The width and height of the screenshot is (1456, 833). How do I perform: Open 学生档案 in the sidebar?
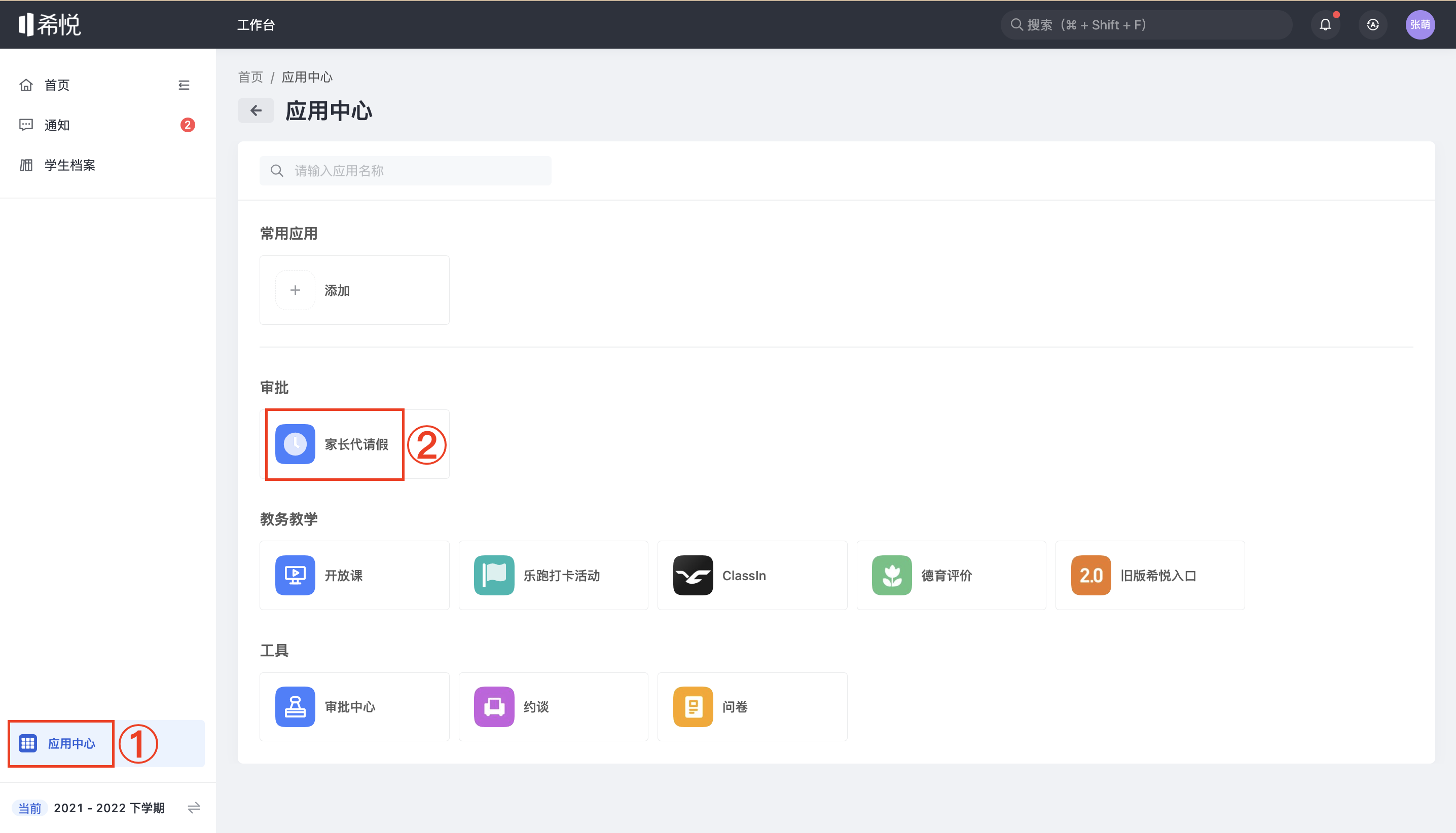click(x=70, y=165)
